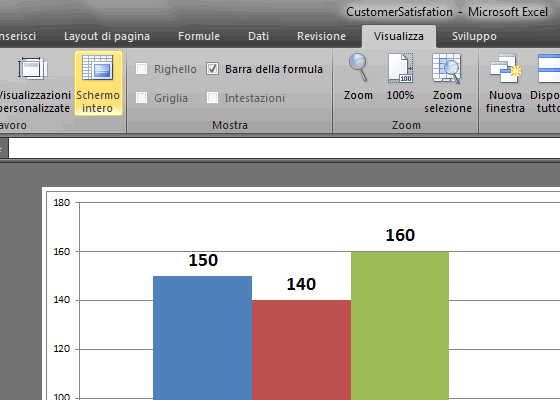Enable the Righello checkbox
The height and width of the screenshot is (400, 560).
pos(141,69)
